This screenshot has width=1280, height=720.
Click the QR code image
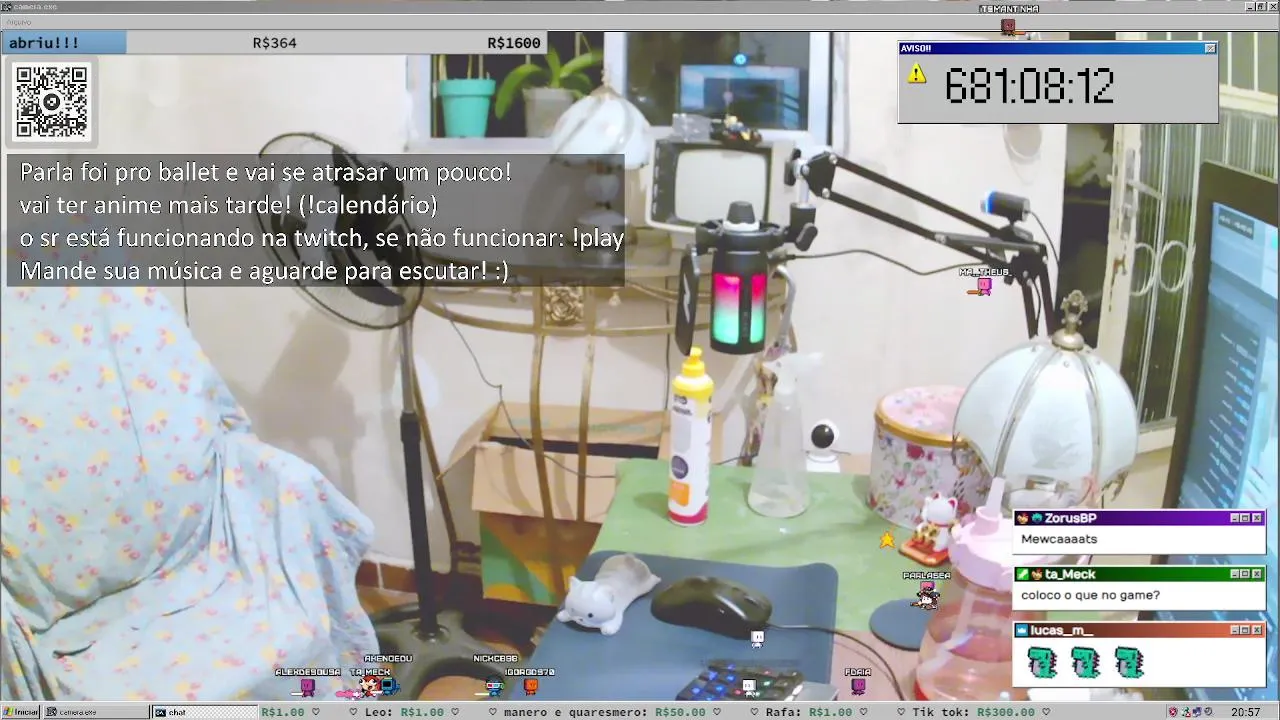click(x=51, y=101)
